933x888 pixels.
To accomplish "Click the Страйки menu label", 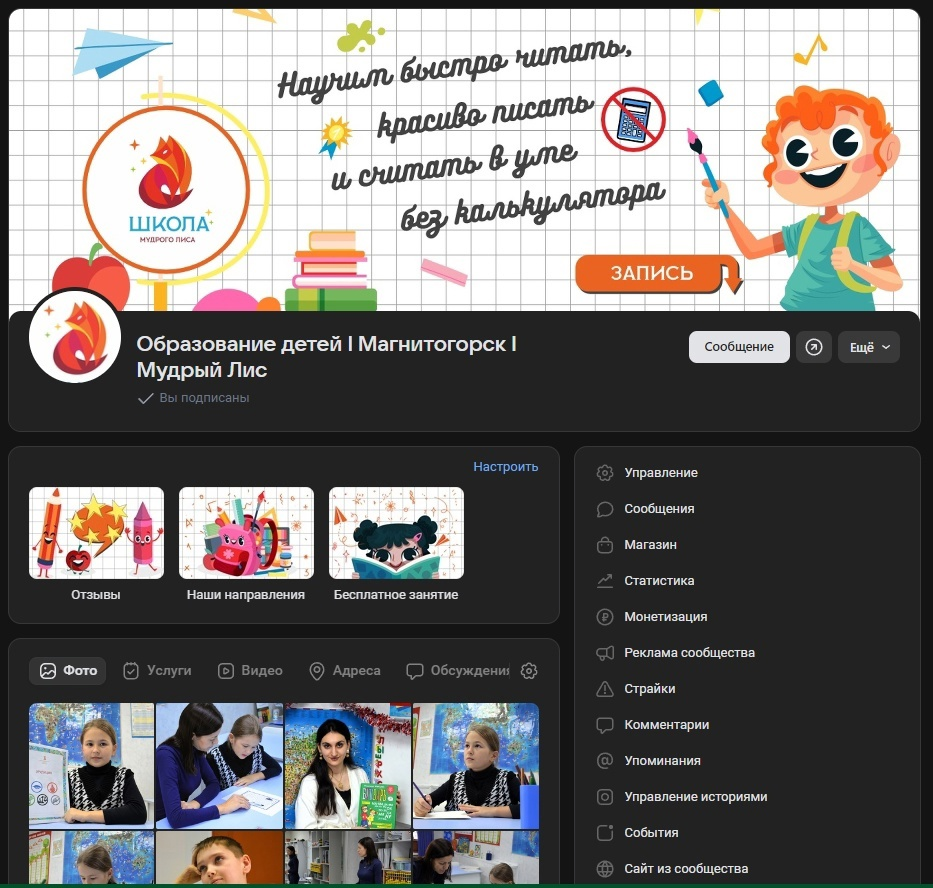I will coord(650,689).
